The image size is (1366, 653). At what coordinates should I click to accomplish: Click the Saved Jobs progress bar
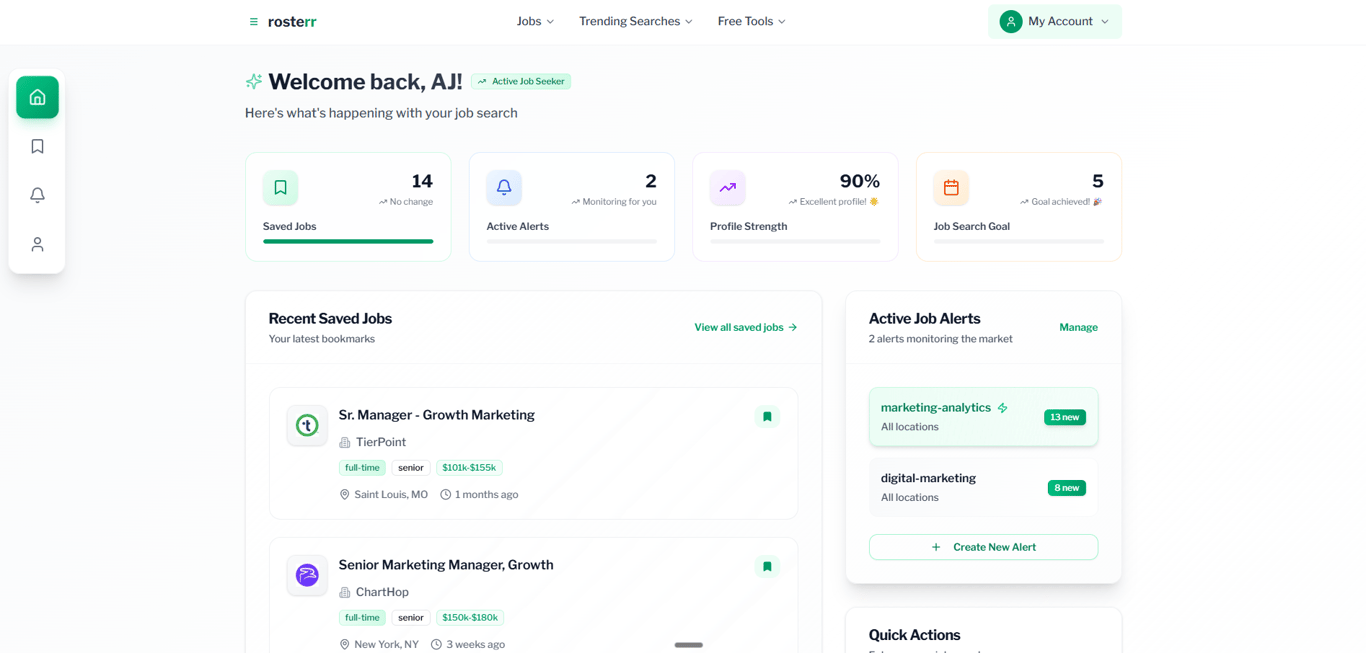tap(348, 241)
